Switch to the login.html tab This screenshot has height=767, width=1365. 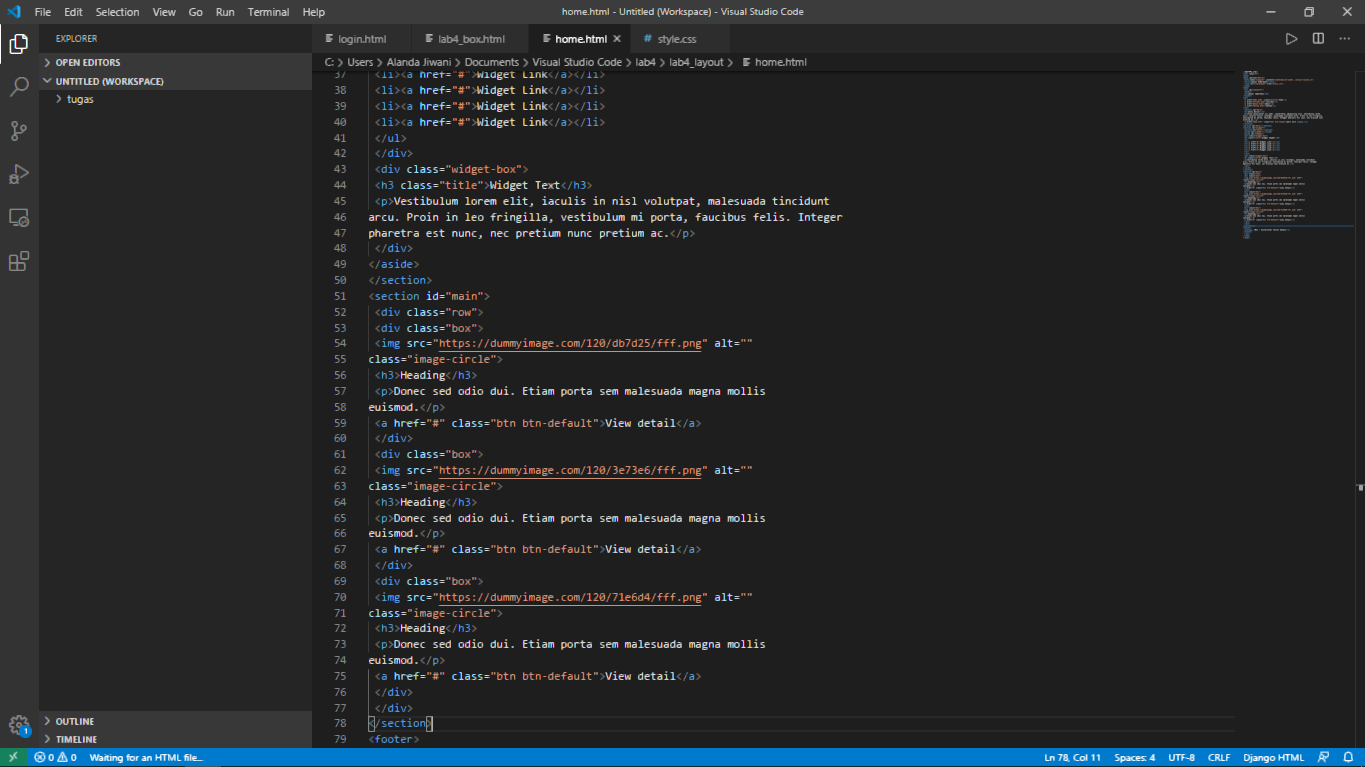click(361, 39)
